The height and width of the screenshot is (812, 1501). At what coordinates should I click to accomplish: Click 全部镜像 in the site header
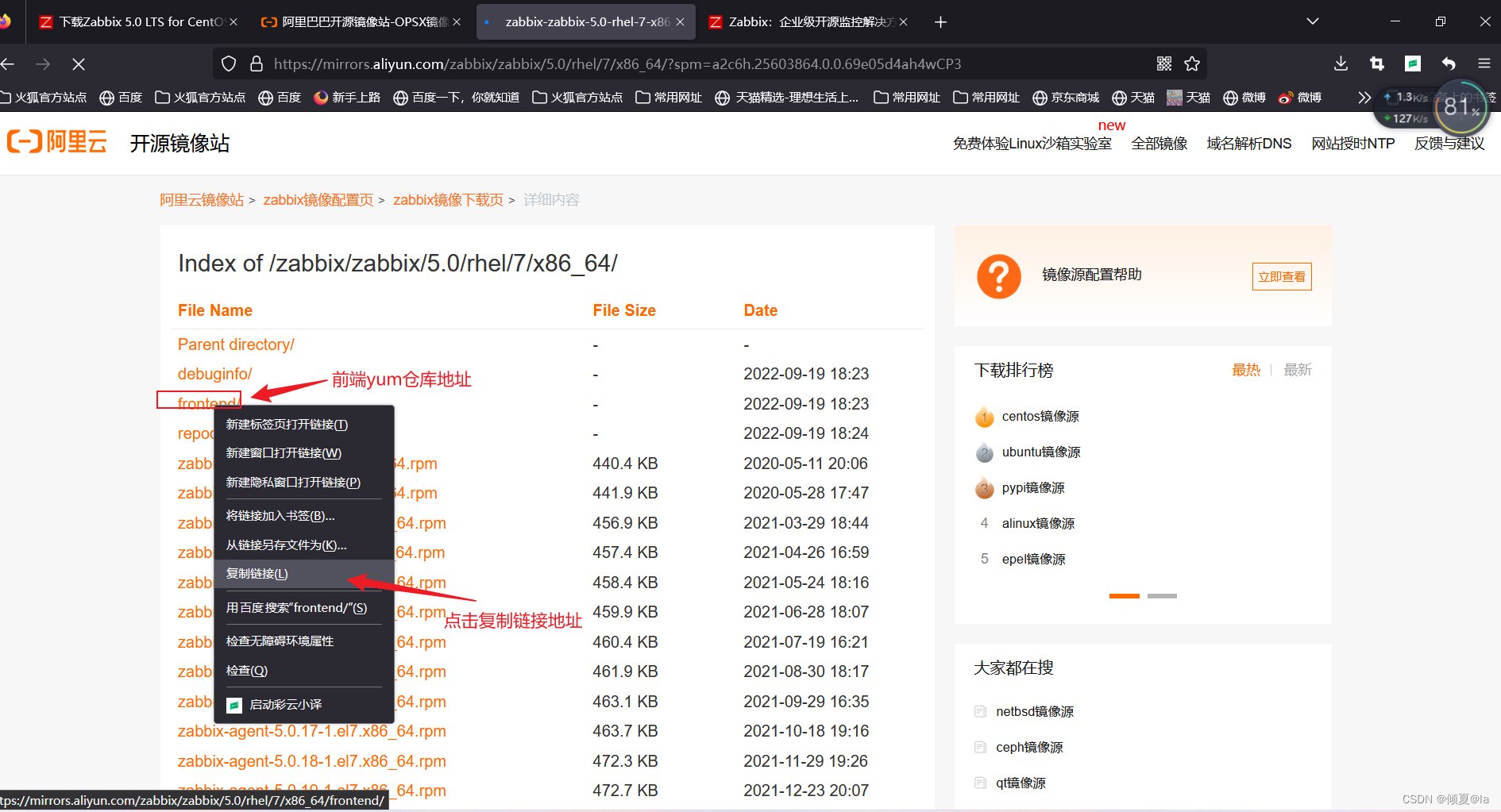[x=1160, y=144]
